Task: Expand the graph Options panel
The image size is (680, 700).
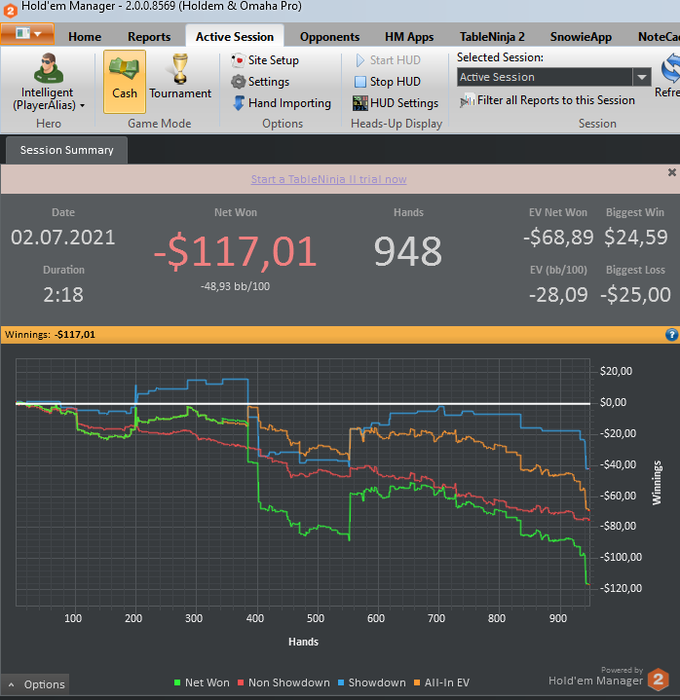Action: click(x=36, y=684)
